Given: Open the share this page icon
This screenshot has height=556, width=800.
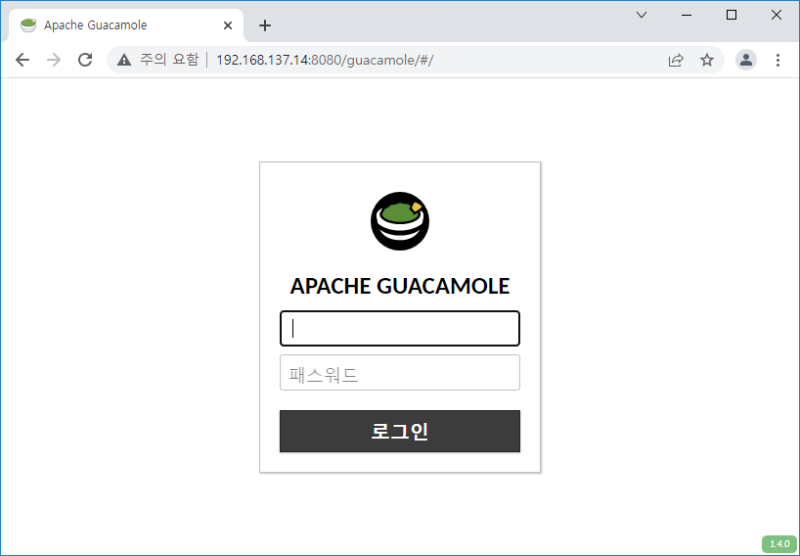Looking at the screenshot, I should point(676,60).
